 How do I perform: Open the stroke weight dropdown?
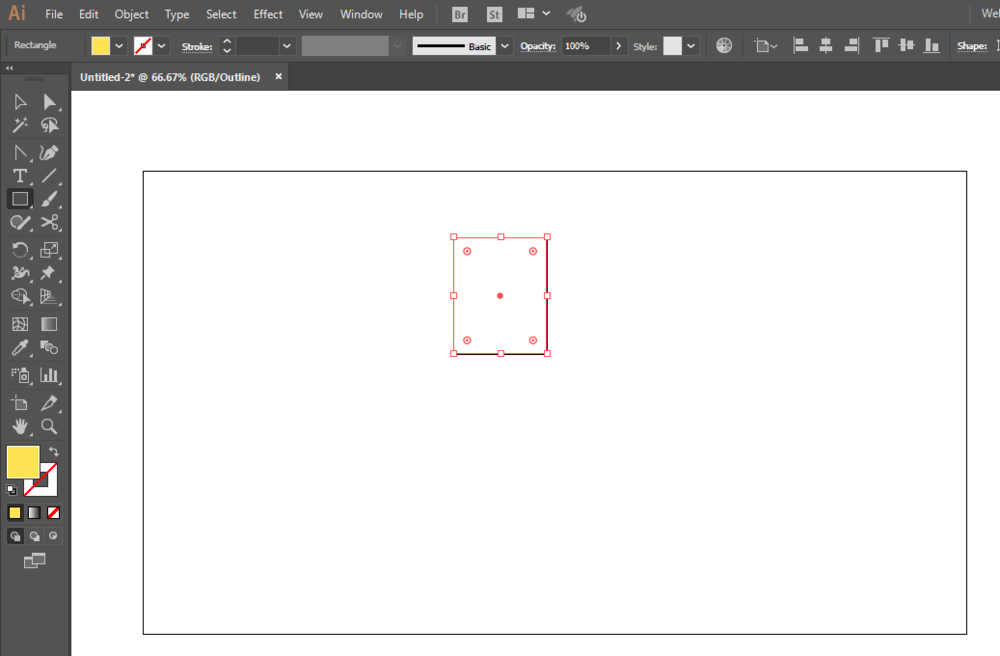286,46
